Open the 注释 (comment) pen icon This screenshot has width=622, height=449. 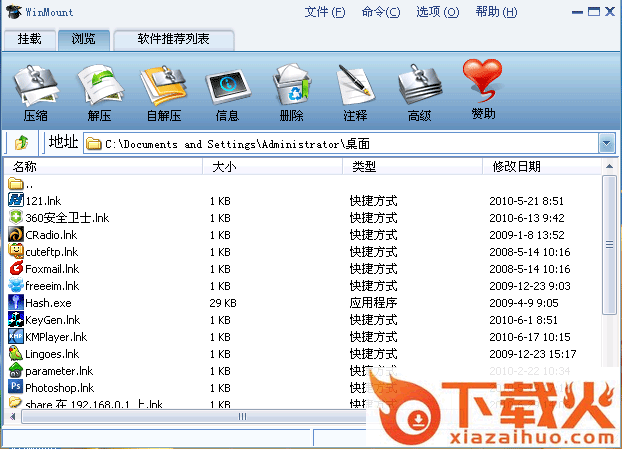355,85
